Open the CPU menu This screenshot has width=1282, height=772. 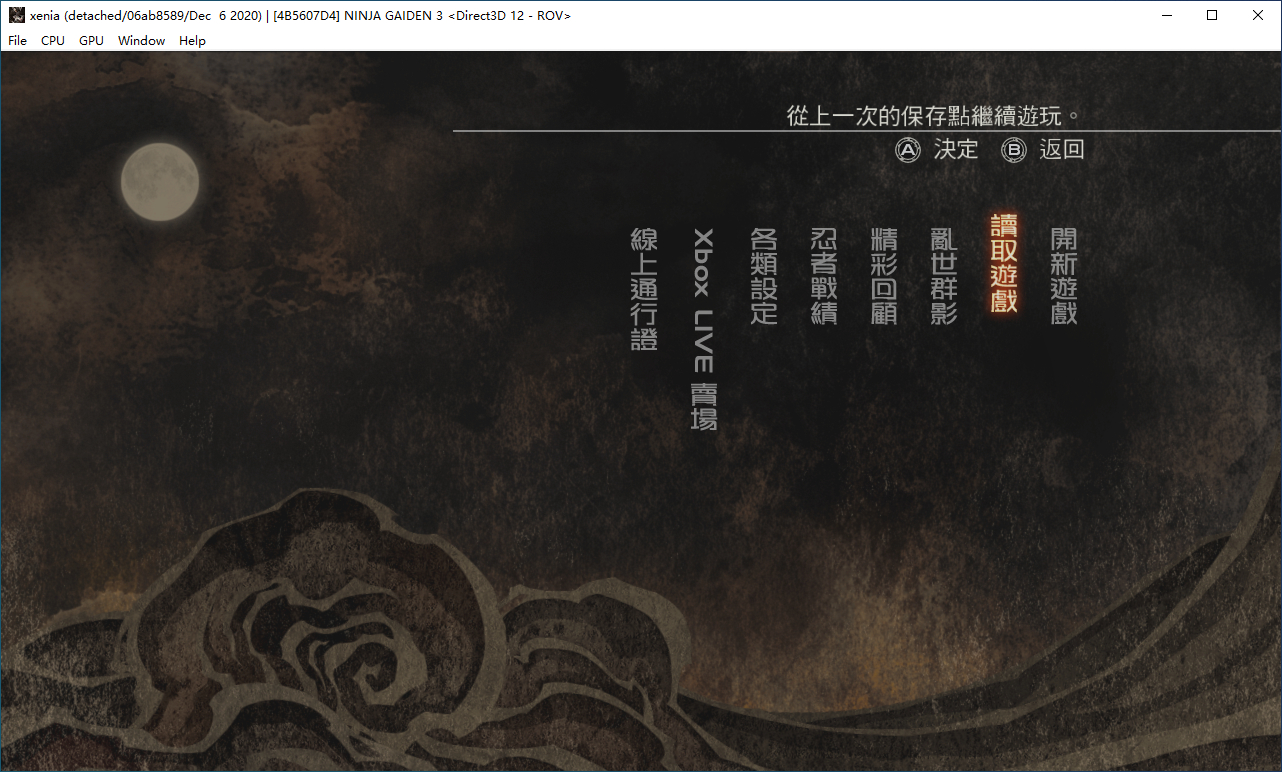pyautogui.click(x=53, y=41)
